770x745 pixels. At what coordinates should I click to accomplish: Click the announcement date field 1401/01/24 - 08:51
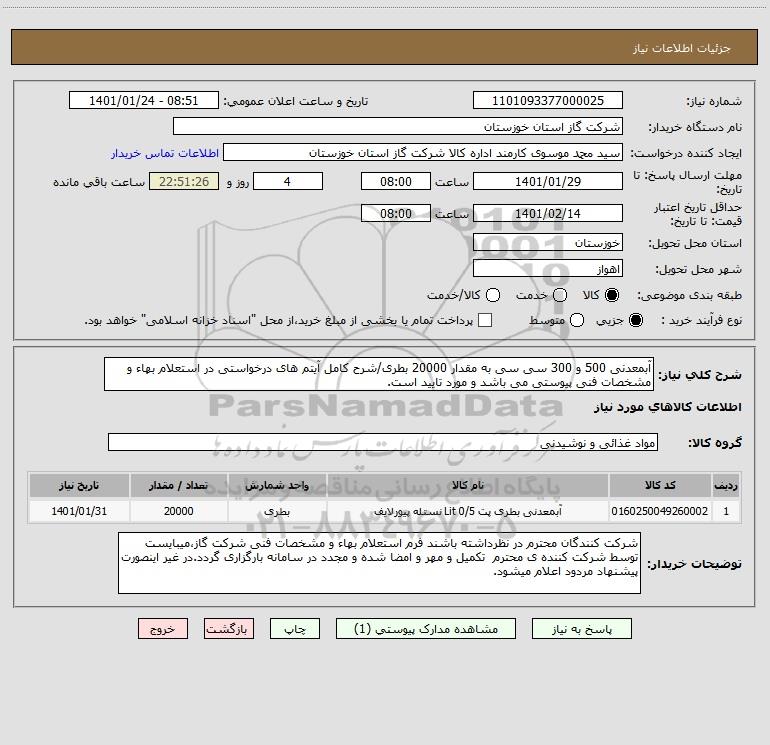click(143, 101)
